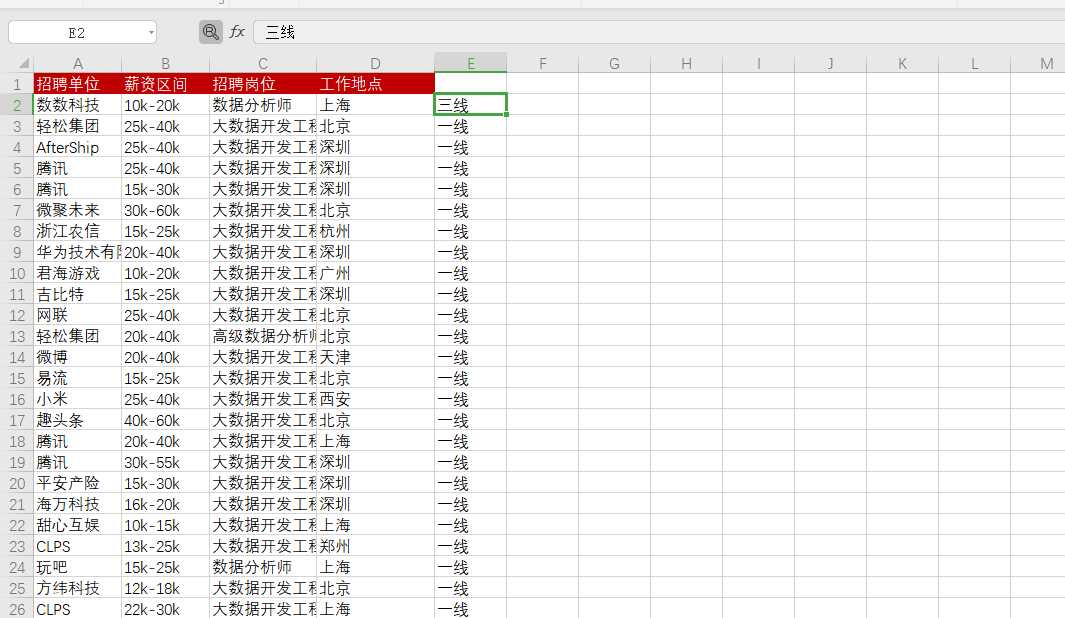Image resolution: width=1065 pixels, height=618 pixels.
Task: Click the 30k-60k salary cell
Action: [166, 210]
